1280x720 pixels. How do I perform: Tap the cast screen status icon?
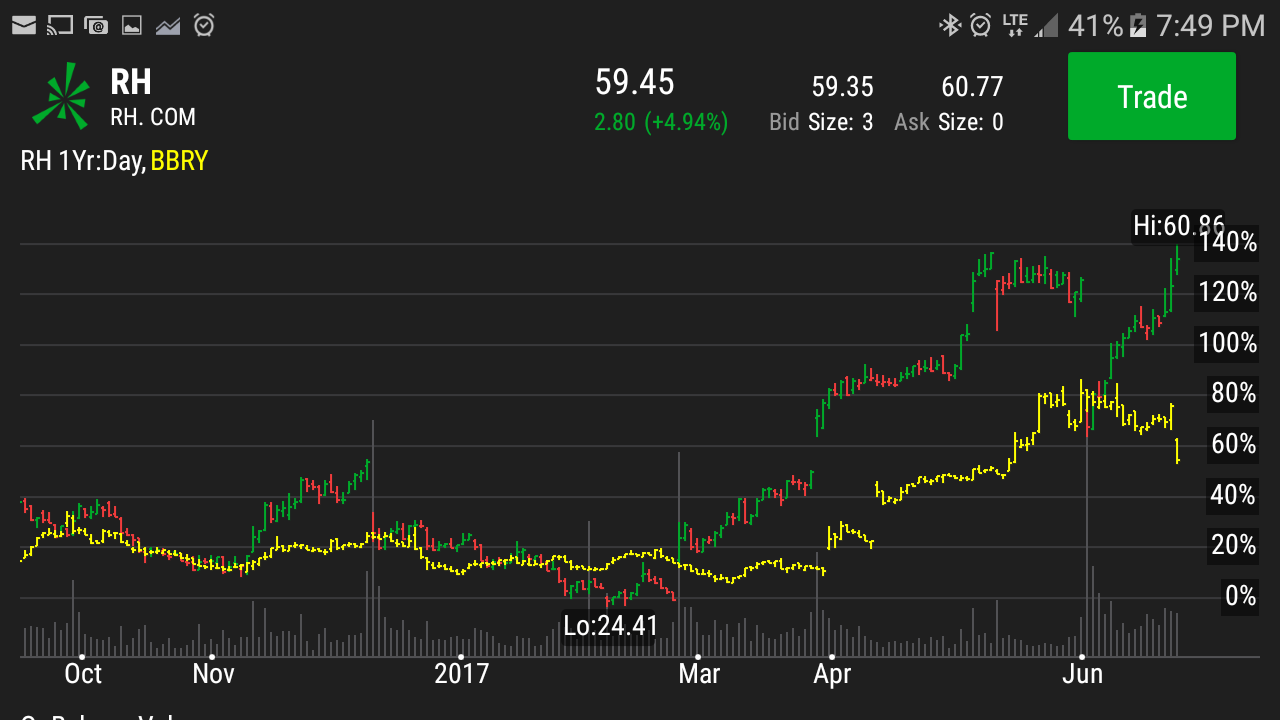(60, 25)
